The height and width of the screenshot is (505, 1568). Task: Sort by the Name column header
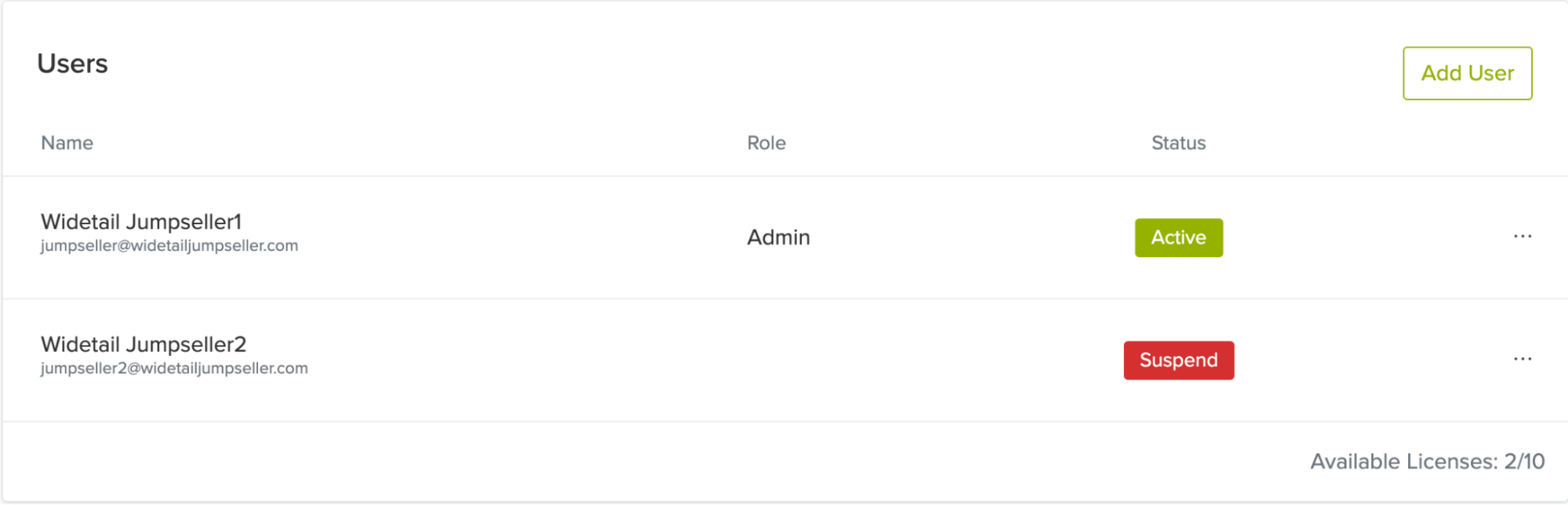click(67, 143)
